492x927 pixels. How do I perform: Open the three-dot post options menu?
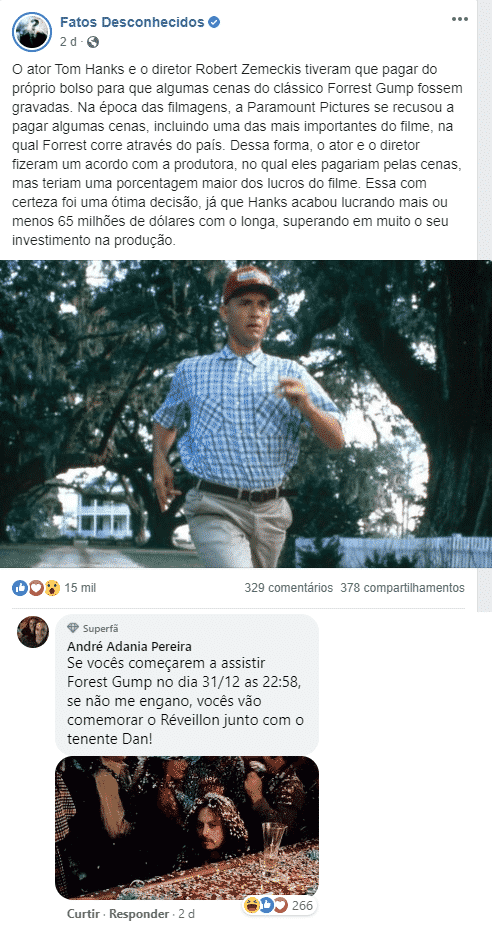(459, 20)
